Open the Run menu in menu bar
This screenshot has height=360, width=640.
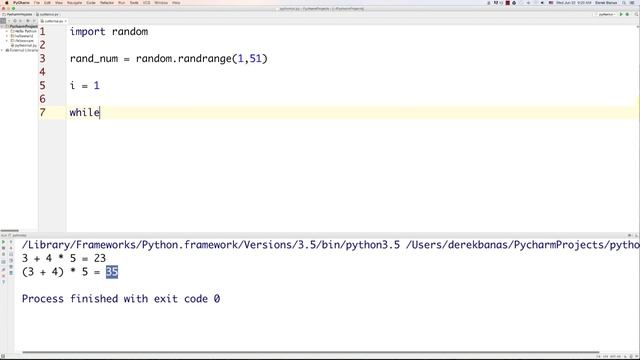click(x=122, y=3)
